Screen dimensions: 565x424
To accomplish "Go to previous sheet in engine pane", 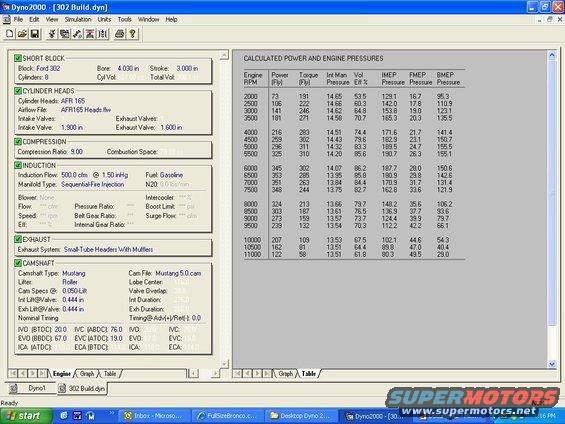I will (x=23, y=374).
